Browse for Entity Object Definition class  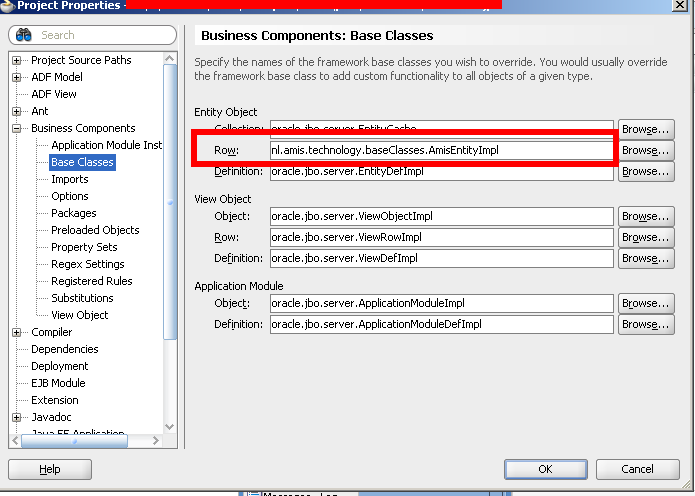646,171
